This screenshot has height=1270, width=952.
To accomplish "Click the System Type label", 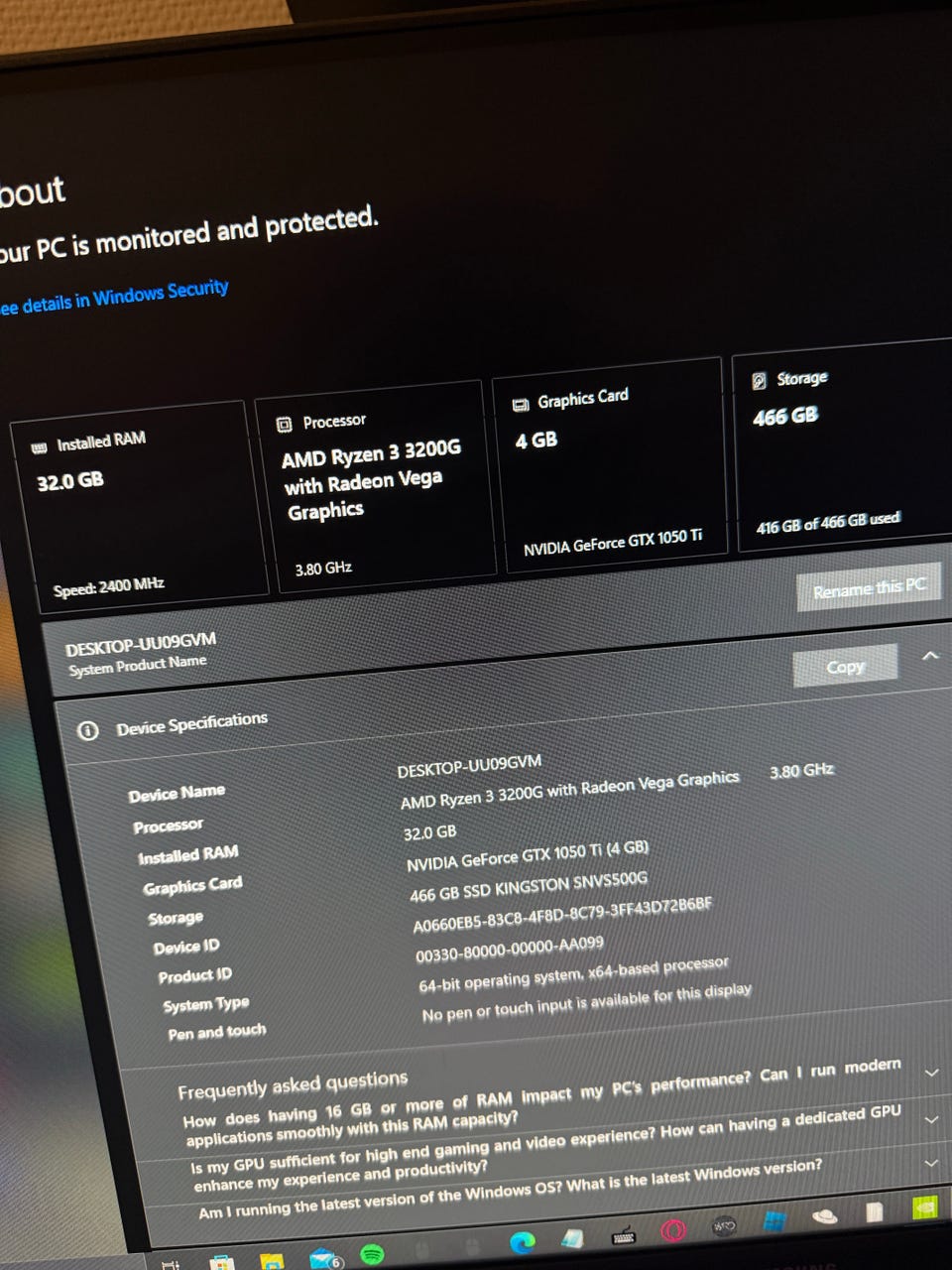I will tap(206, 1005).
